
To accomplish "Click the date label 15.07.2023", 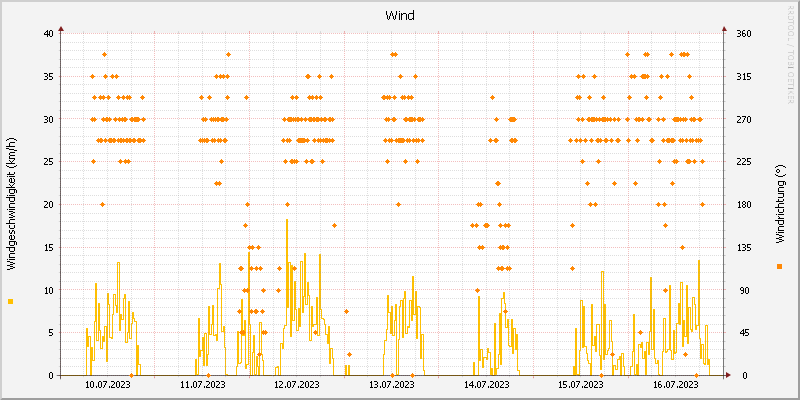I will click(581, 384).
